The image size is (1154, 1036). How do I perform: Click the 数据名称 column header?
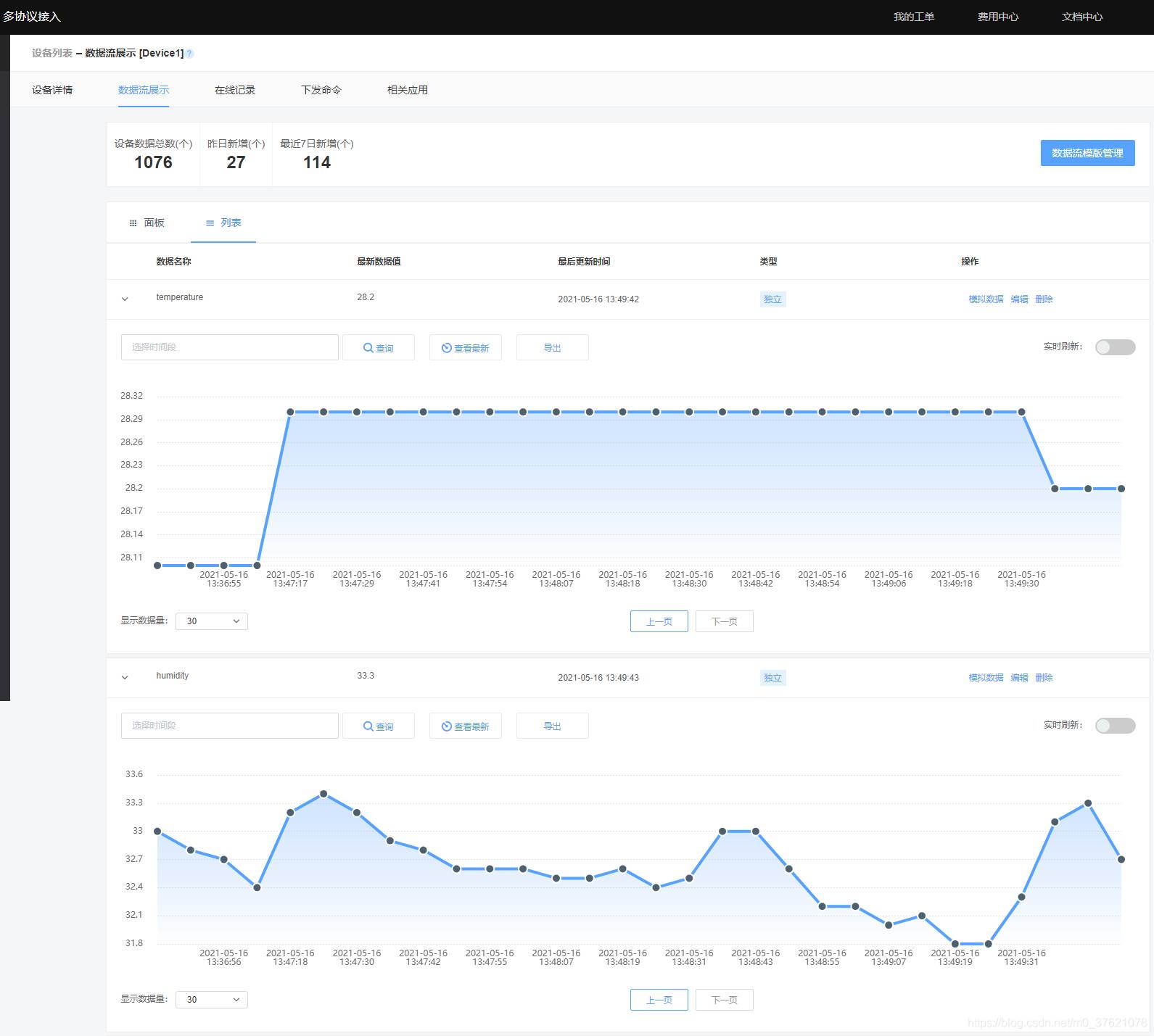[x=174, y=262]
